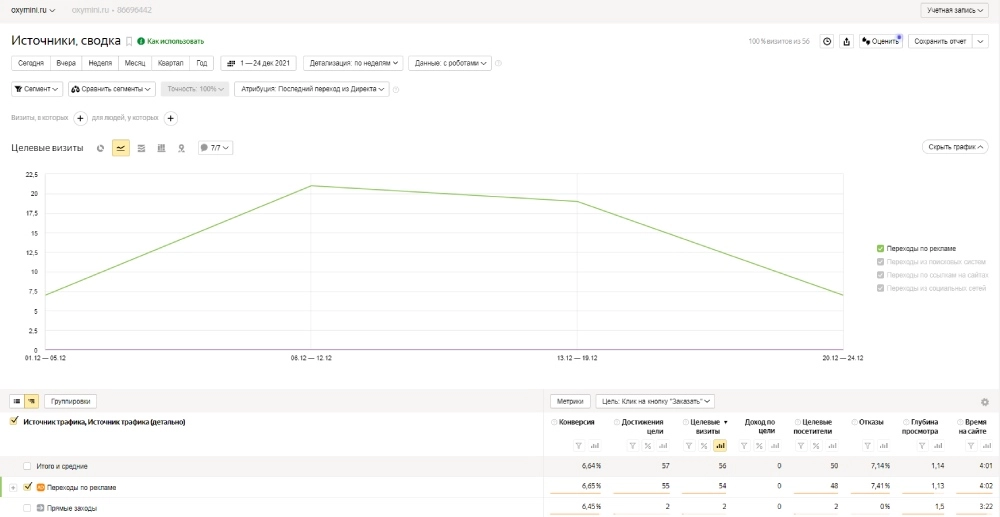This screenshot has width=1000, height=517.
Task: Click Скрыть график button
Action: [x=955, y=147]
